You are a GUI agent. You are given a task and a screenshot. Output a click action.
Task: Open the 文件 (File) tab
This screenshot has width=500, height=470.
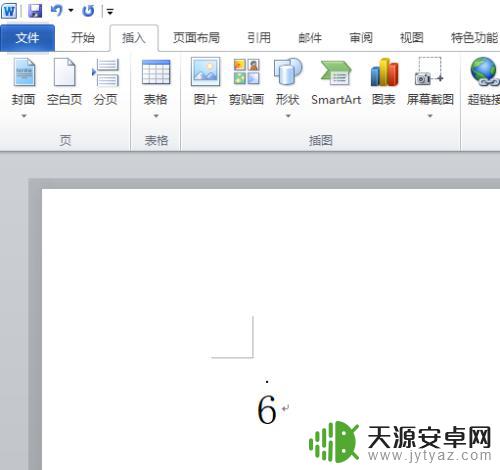[x=27, y=38]
